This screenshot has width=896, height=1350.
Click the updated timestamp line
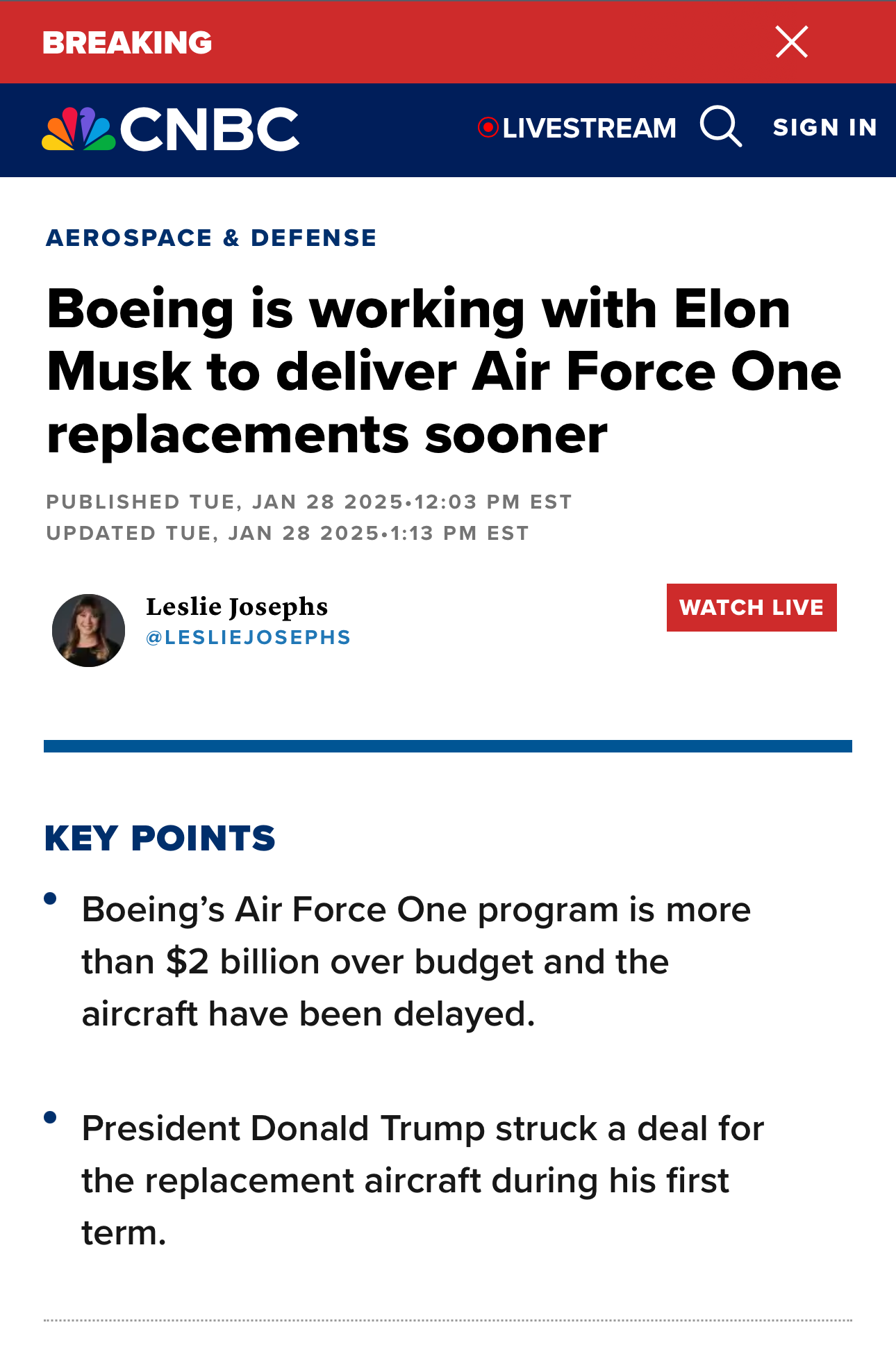click(288, 534)
